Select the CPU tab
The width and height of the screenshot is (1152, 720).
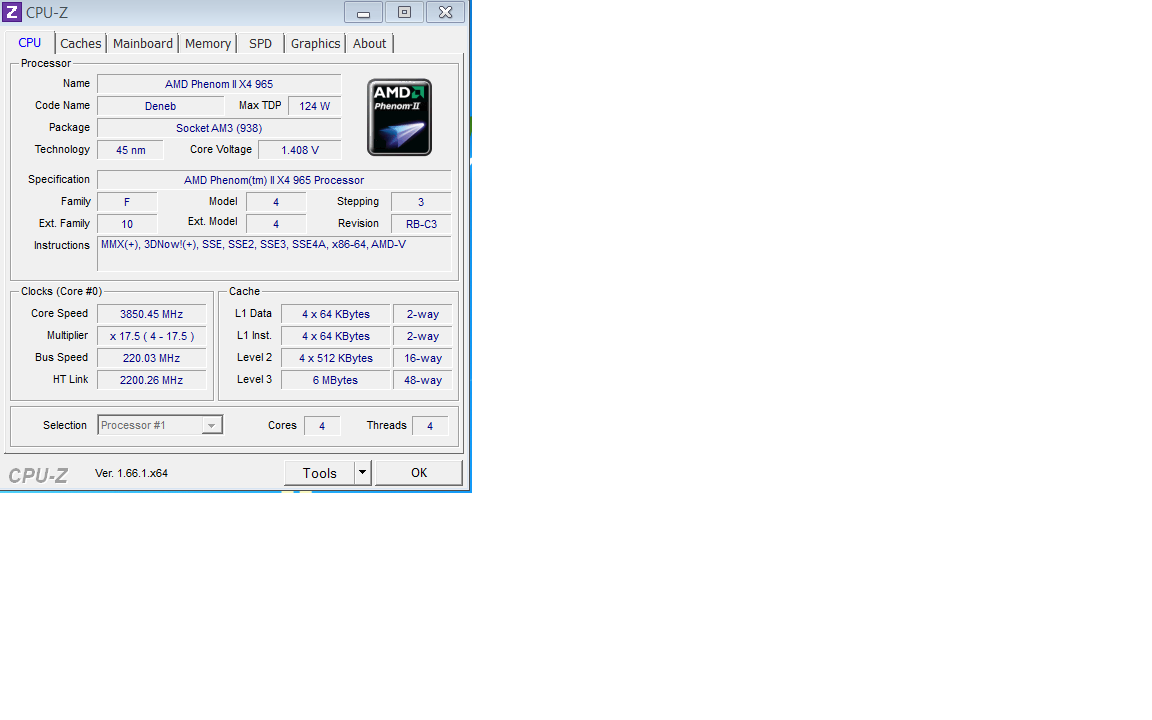pos(29,43)
